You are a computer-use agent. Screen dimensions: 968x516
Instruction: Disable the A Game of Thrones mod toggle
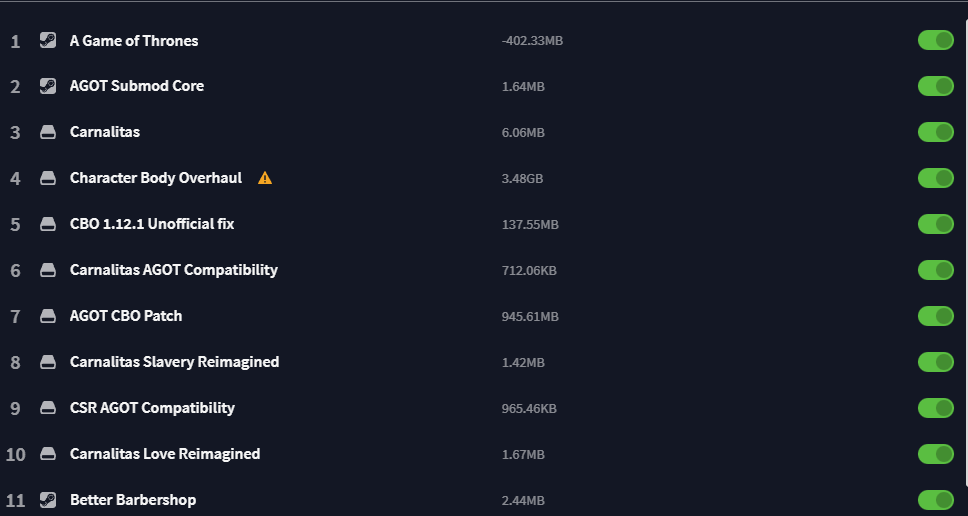click(936, 40)
